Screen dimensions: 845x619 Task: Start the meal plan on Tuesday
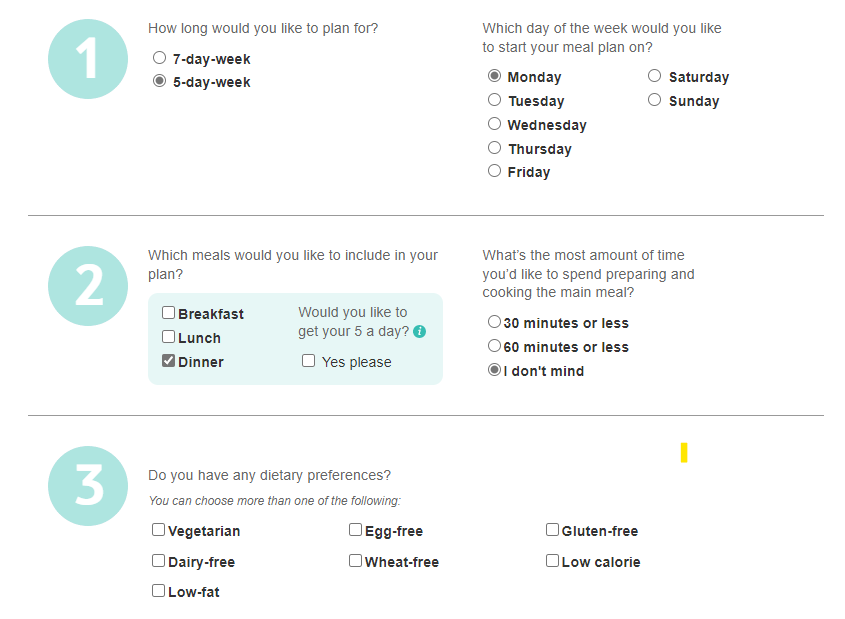494,99
